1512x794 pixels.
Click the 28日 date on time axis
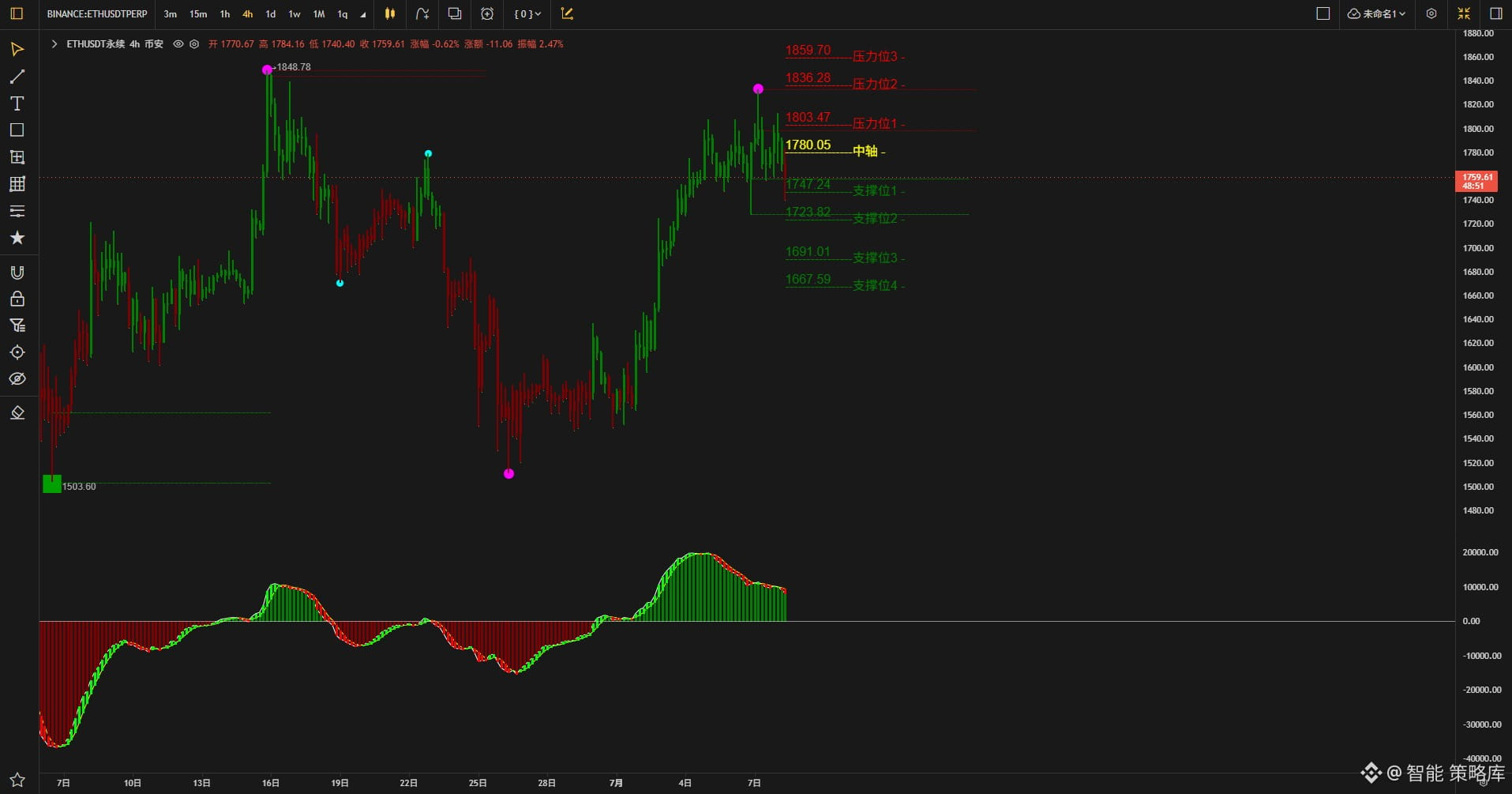(x=546, y=783)
